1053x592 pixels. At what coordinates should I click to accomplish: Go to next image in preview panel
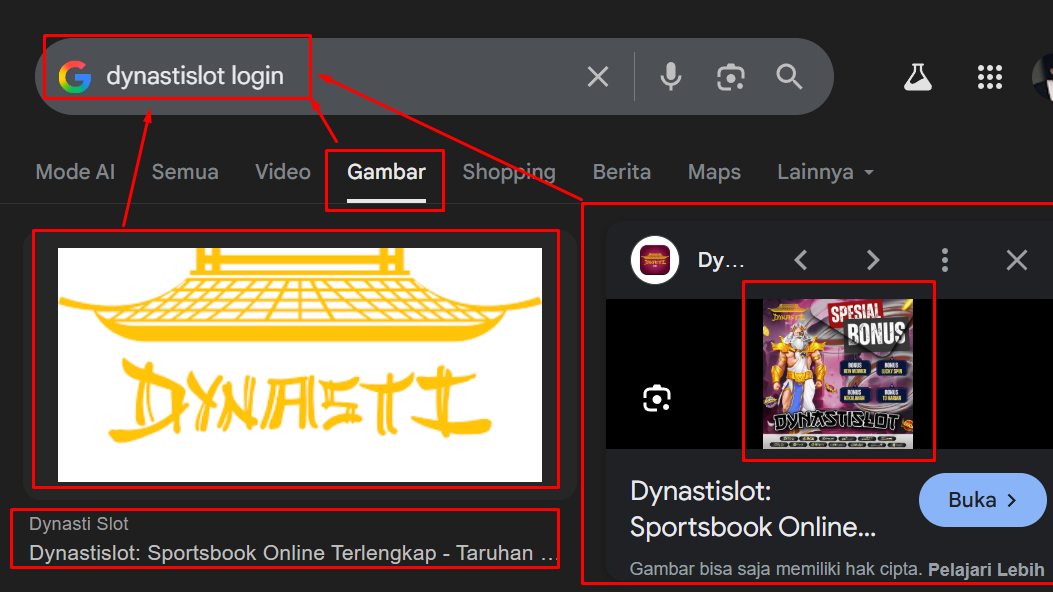872,260
